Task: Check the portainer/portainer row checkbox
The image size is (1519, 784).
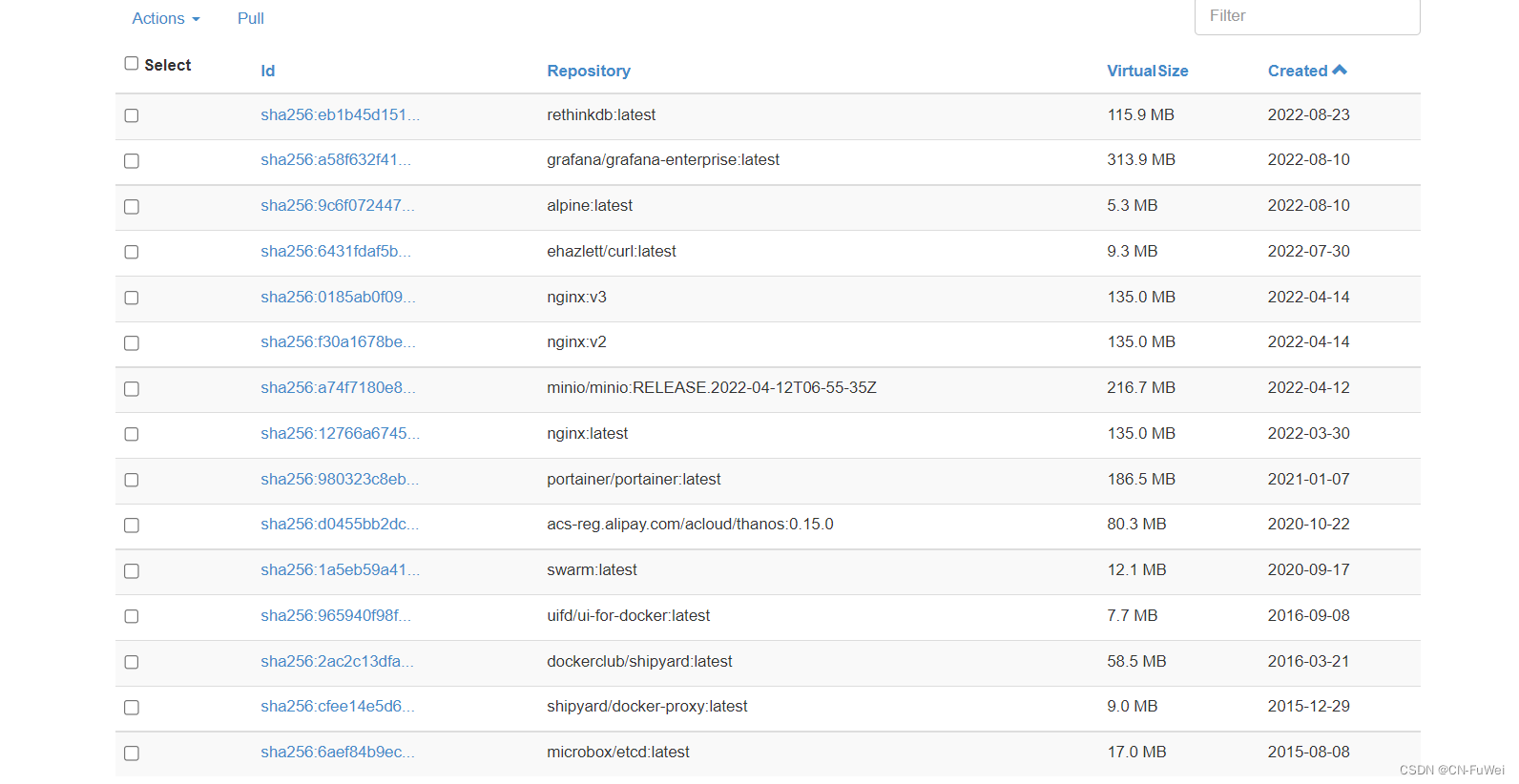Action: pyautogui.click(x=132, y=480)
